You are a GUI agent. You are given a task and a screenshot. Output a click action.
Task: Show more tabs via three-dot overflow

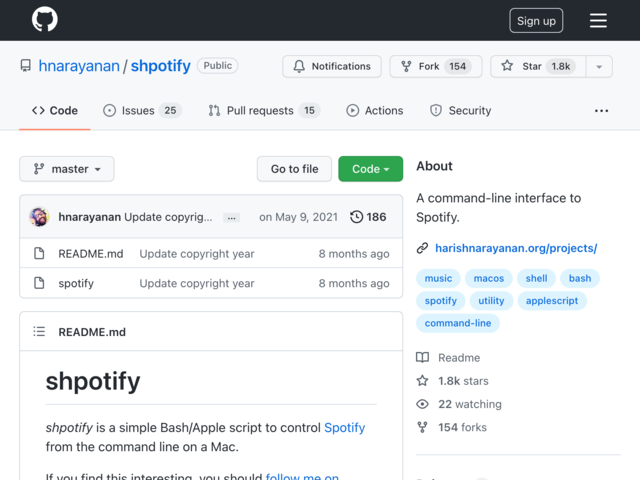pyautogui.click(x=601, y=111)
